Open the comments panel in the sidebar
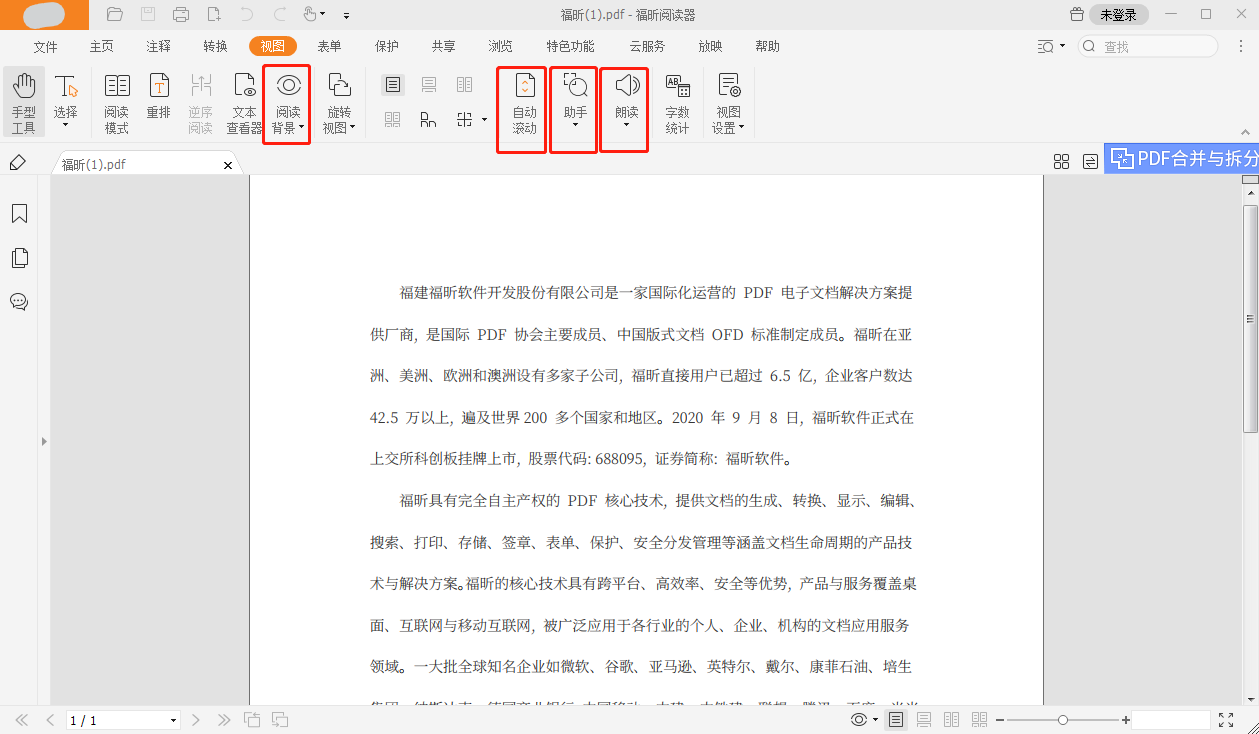The width and height of the screenshot is (1259, 734). pyautogui.click(x=19, y=302)
